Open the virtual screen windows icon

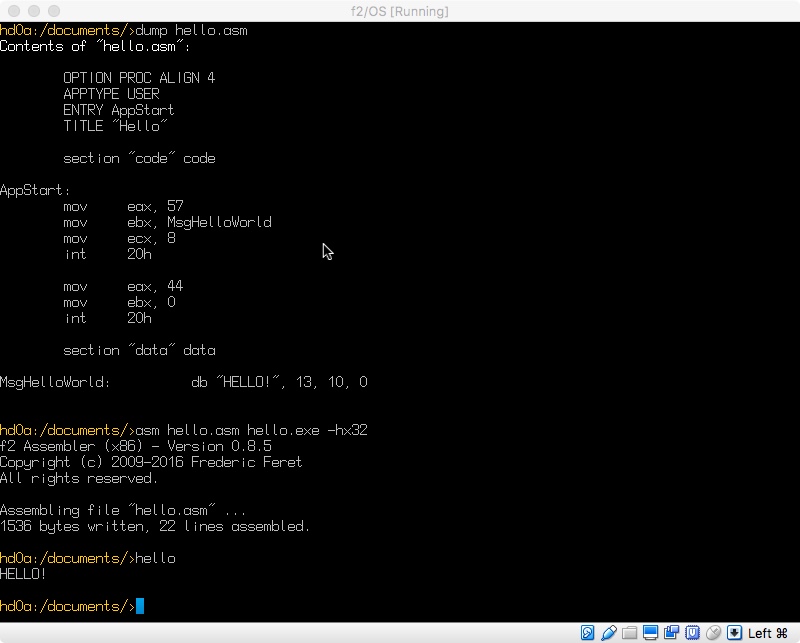coord(671,633)
